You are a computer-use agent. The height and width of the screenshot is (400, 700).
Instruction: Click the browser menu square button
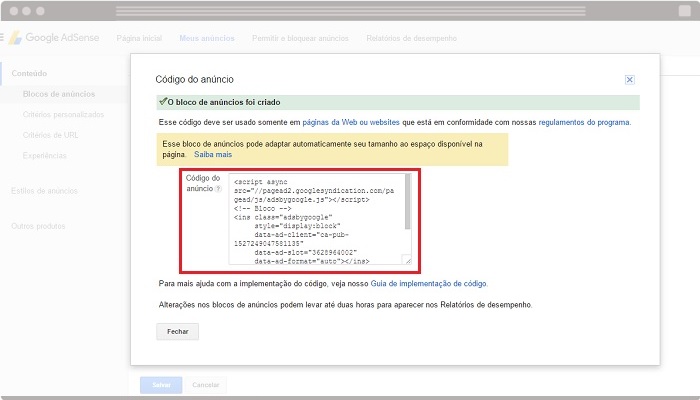tap(684, 11)
